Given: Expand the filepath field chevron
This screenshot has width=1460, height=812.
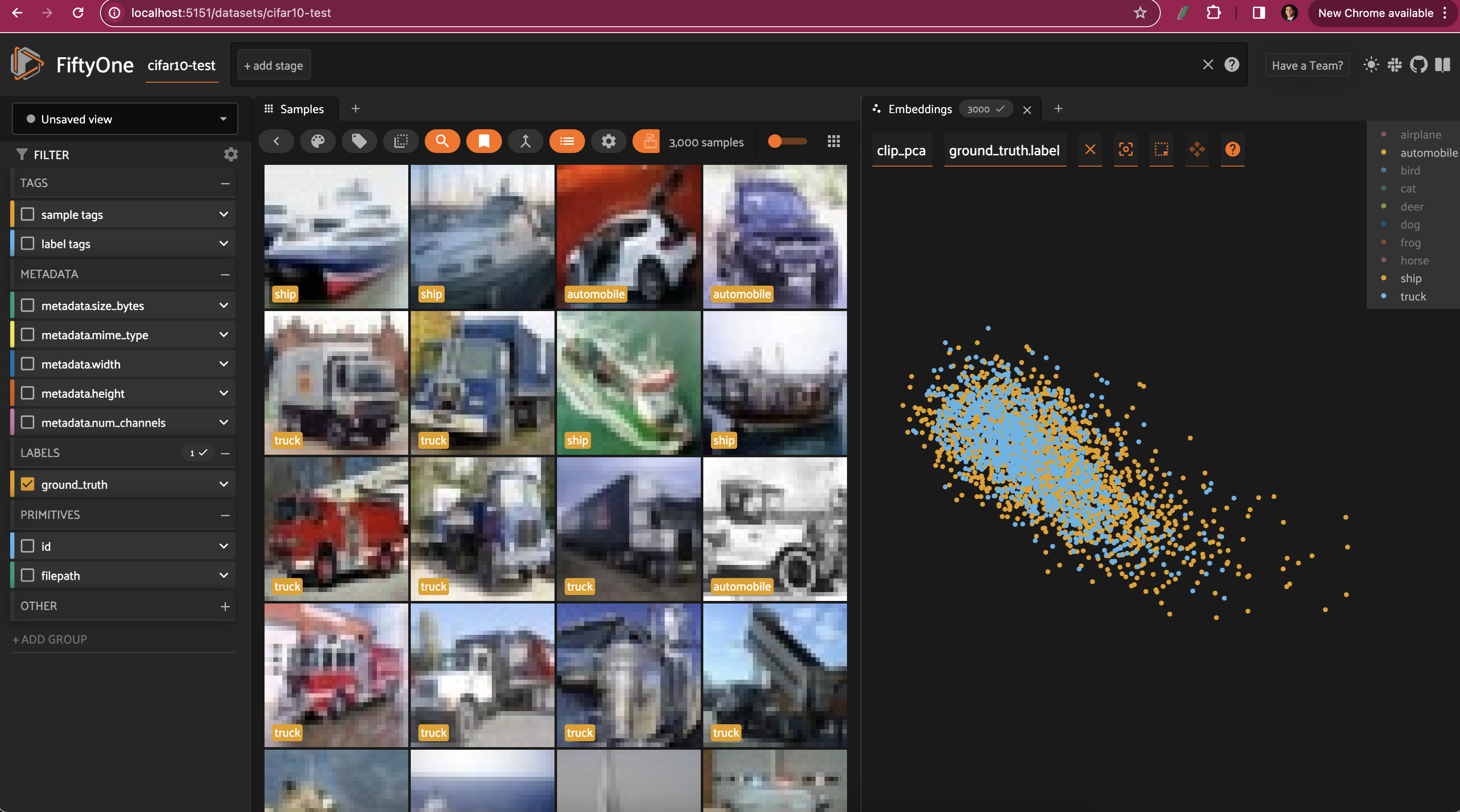Looking at the screenshot, I should 224,575.
